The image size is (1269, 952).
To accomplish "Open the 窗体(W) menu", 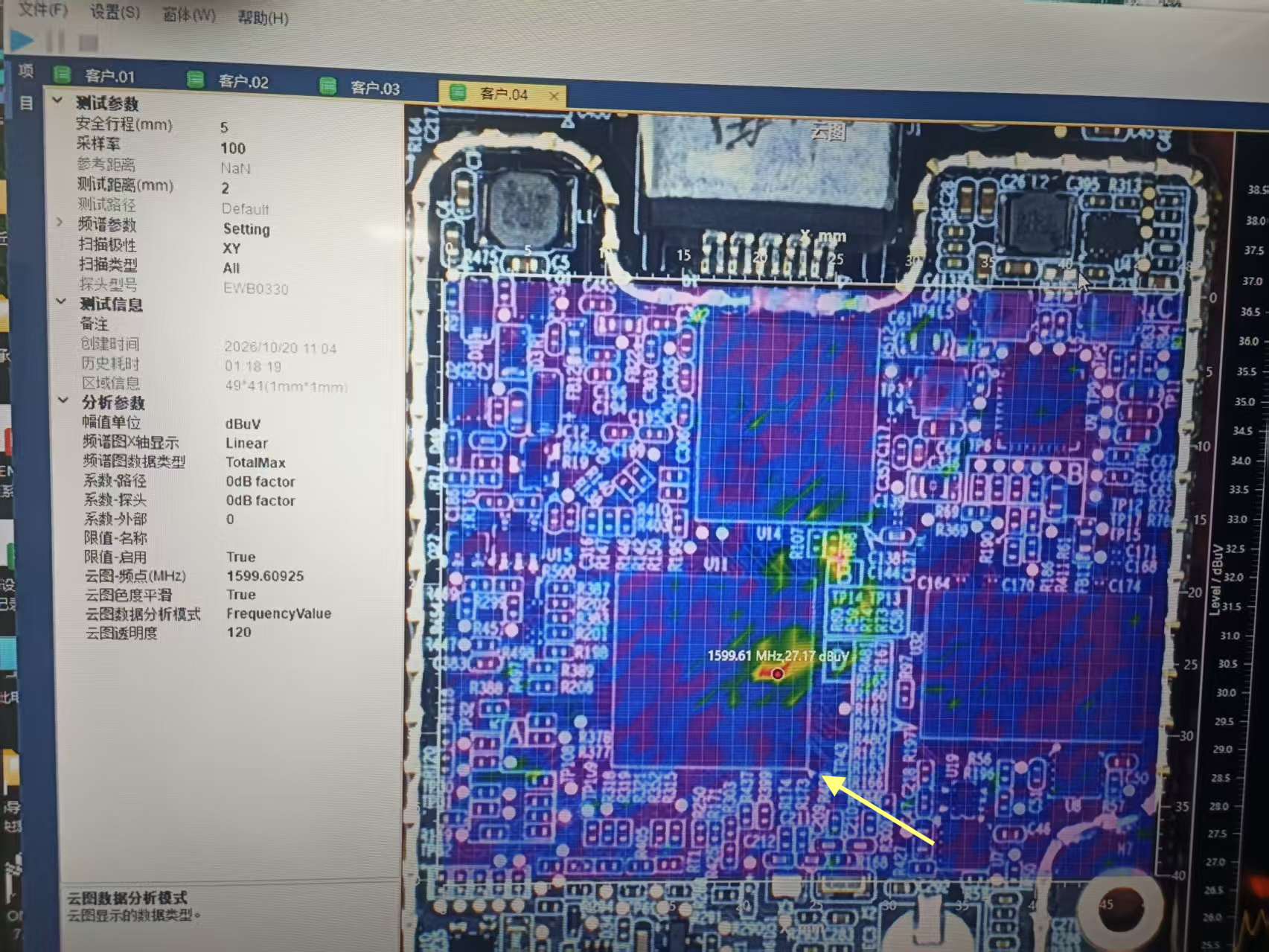I will 189,15.
